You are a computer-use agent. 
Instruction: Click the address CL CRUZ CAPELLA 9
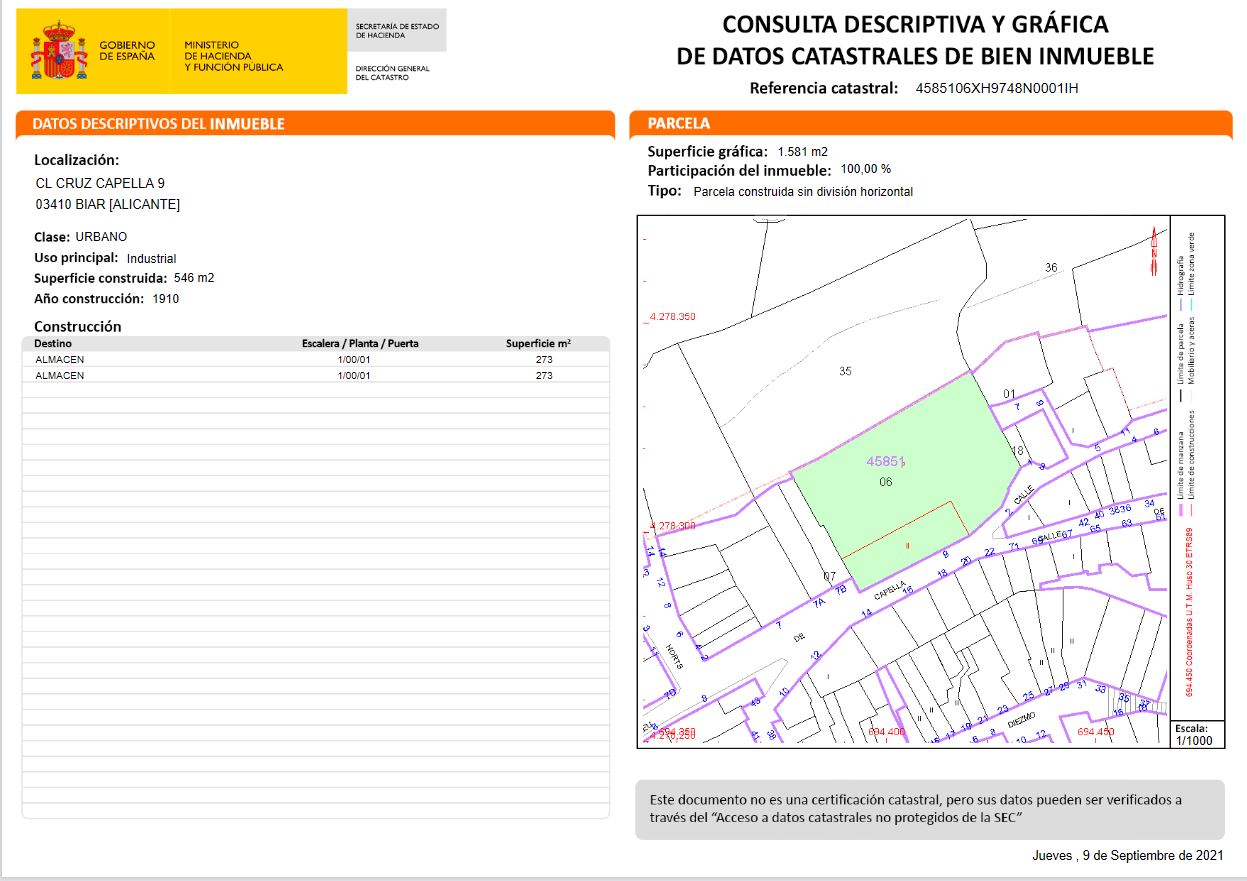100,184
